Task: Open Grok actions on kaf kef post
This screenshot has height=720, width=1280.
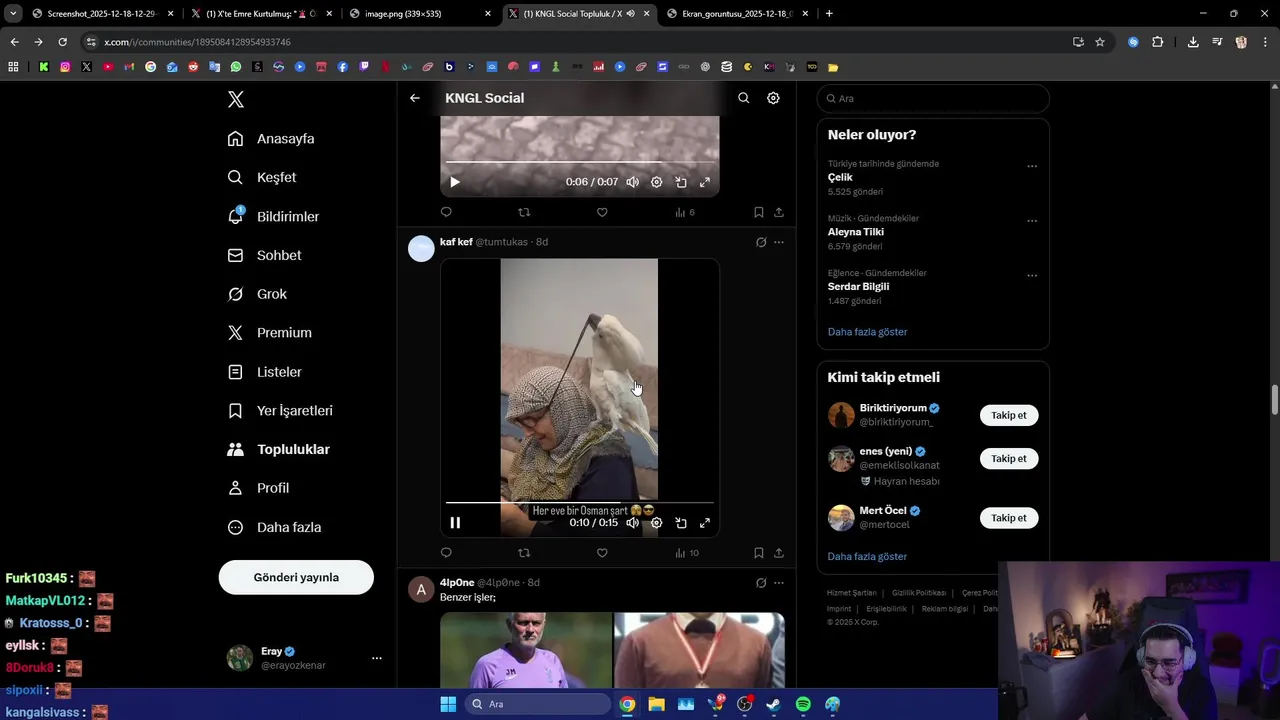Action: tap(761, 242)
